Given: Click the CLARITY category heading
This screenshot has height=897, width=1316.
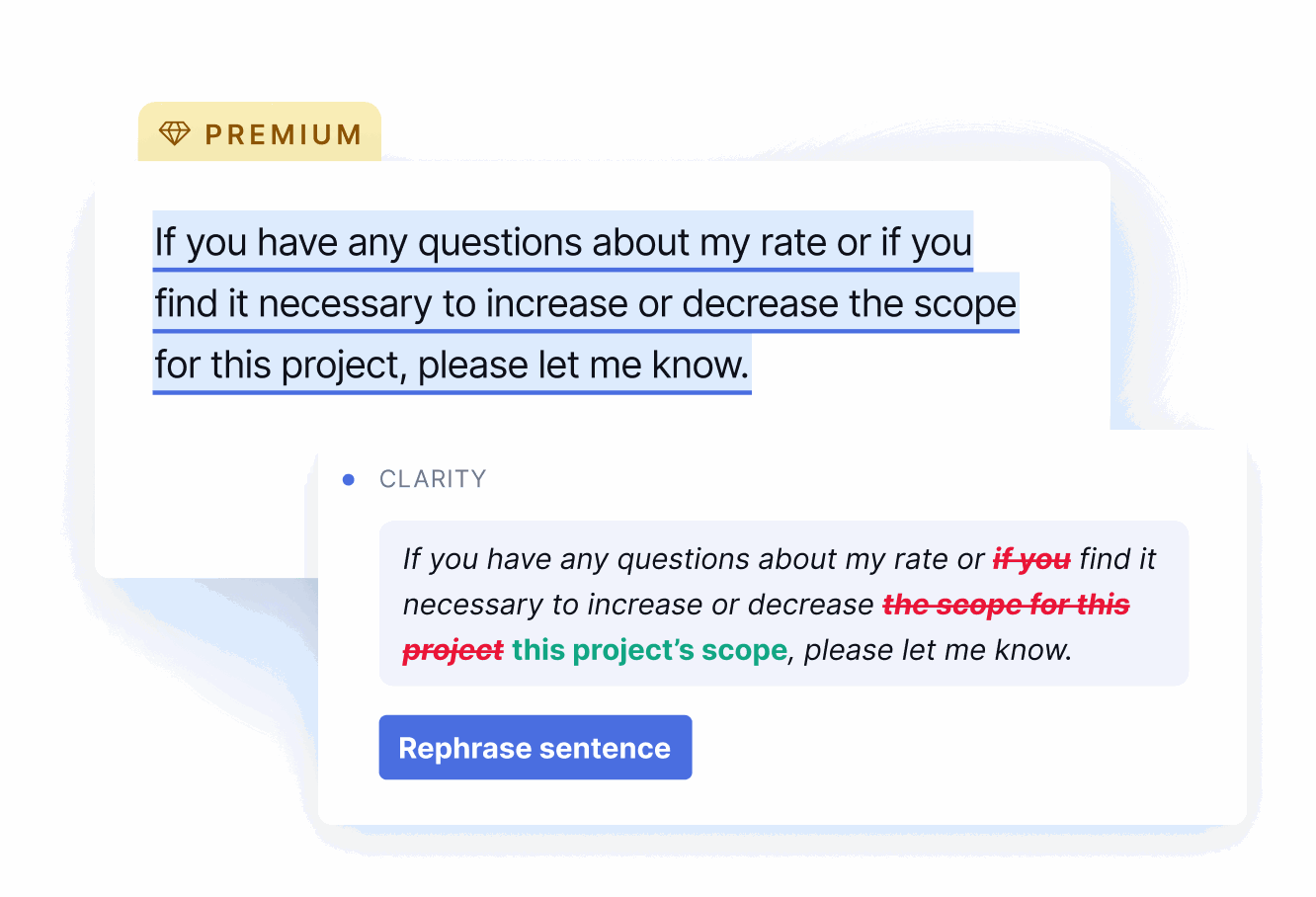Looking at the screenshot, I should click(433, 479).
